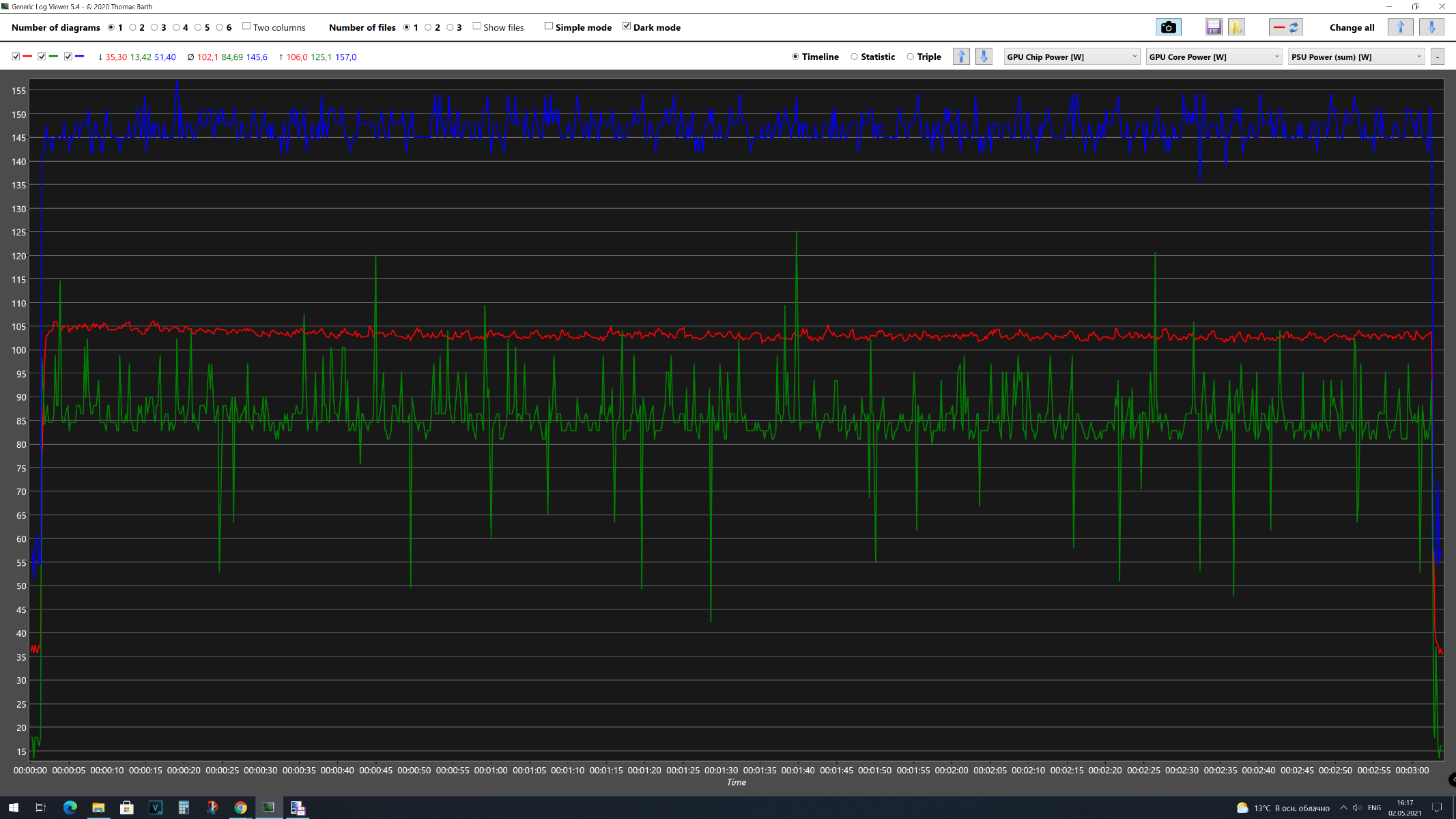1456x819 pixels.
Task: Tick the Show files checkbox
Action: pos(477,27)
